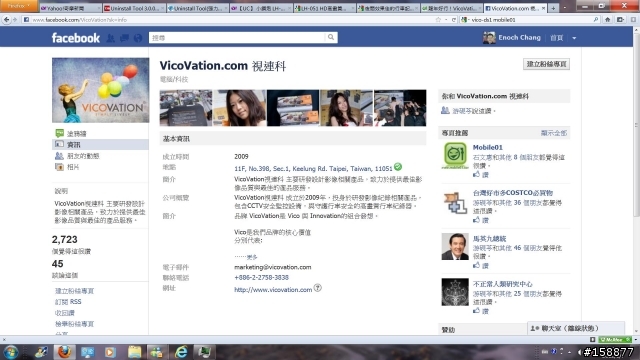Switch to the Uninstall Tool 3.0.0 tab
The image size is (640, 360).
pyautogui.click(x=133, y=8)
